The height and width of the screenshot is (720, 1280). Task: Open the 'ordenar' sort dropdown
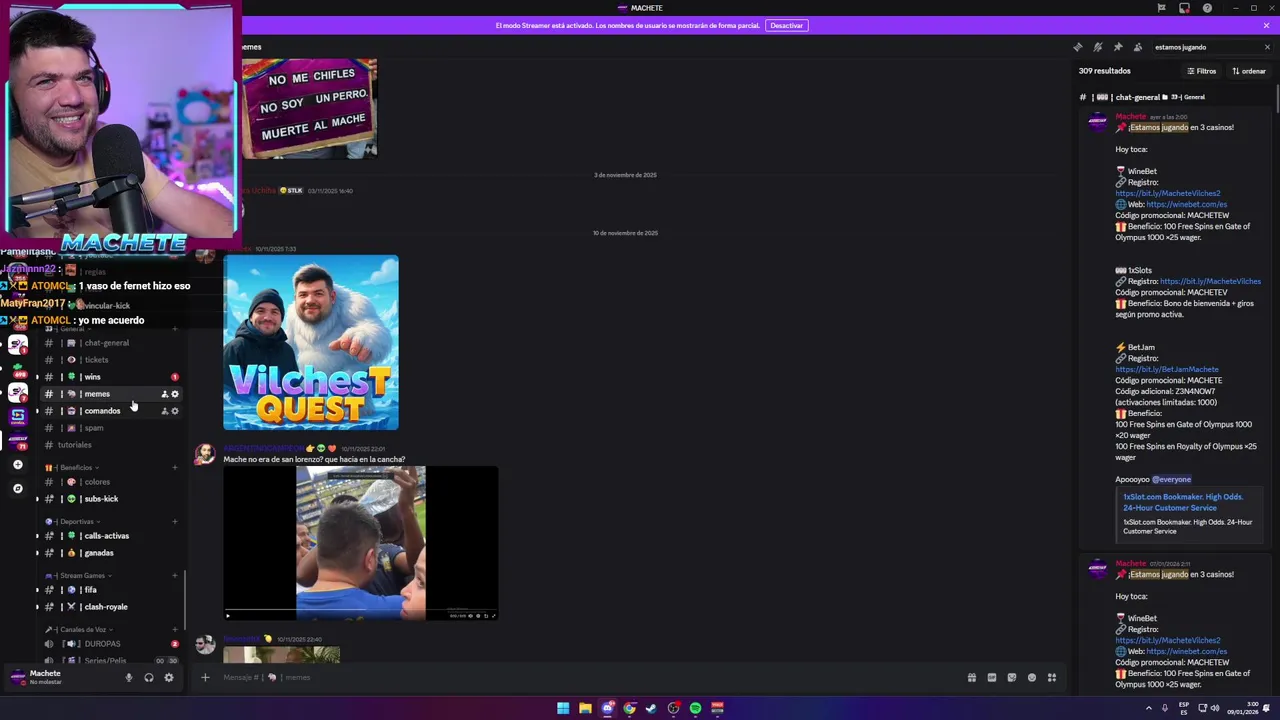[x=1249, y=71]
